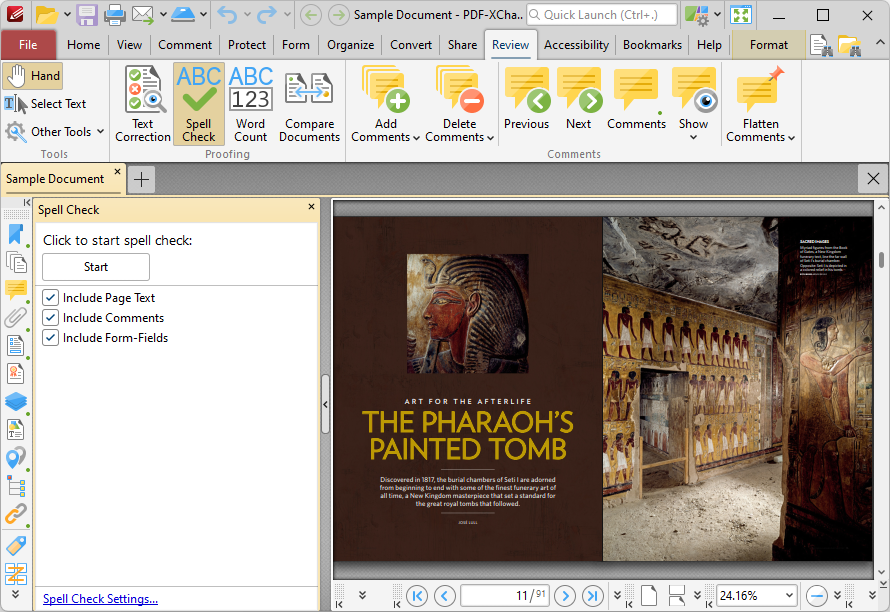Open the Bookmarks sidebar pane icon

coord(16,234)
